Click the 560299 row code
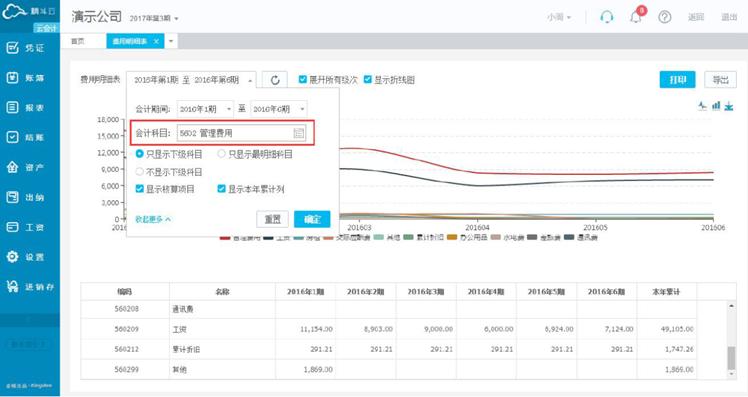This screenshot has height=397, width=748. (126, 369)
